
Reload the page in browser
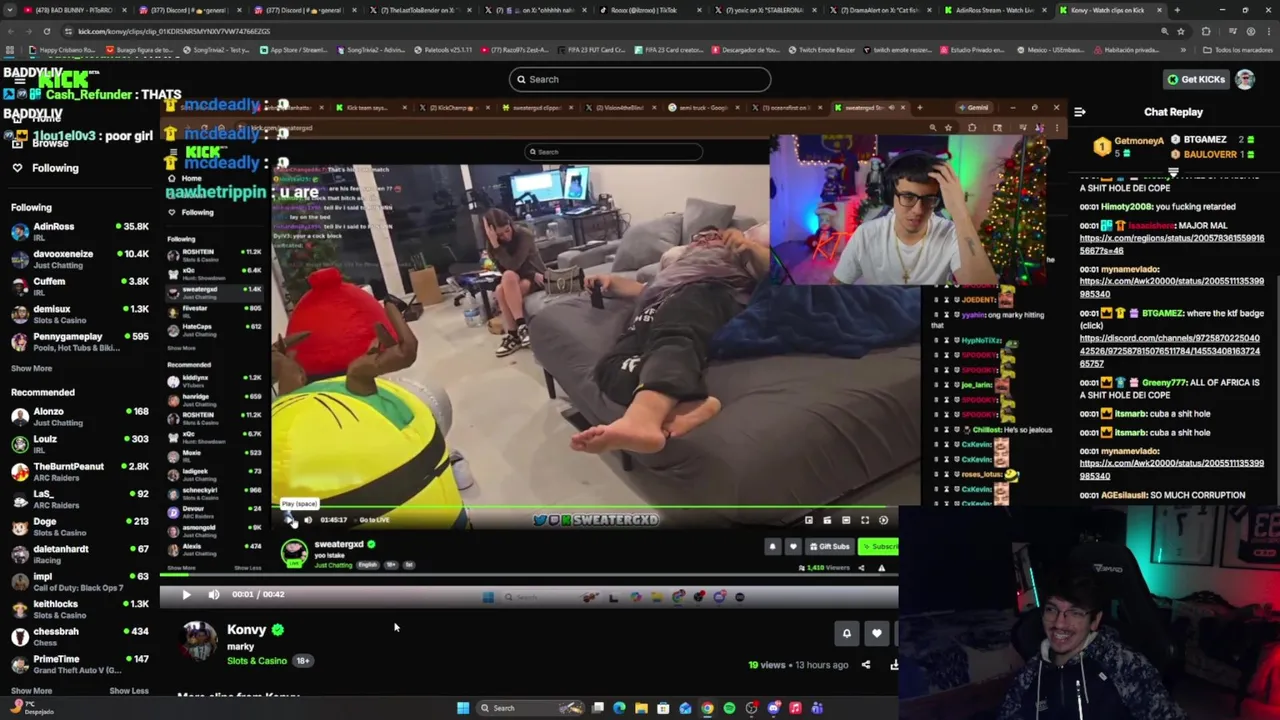[46, 31]
